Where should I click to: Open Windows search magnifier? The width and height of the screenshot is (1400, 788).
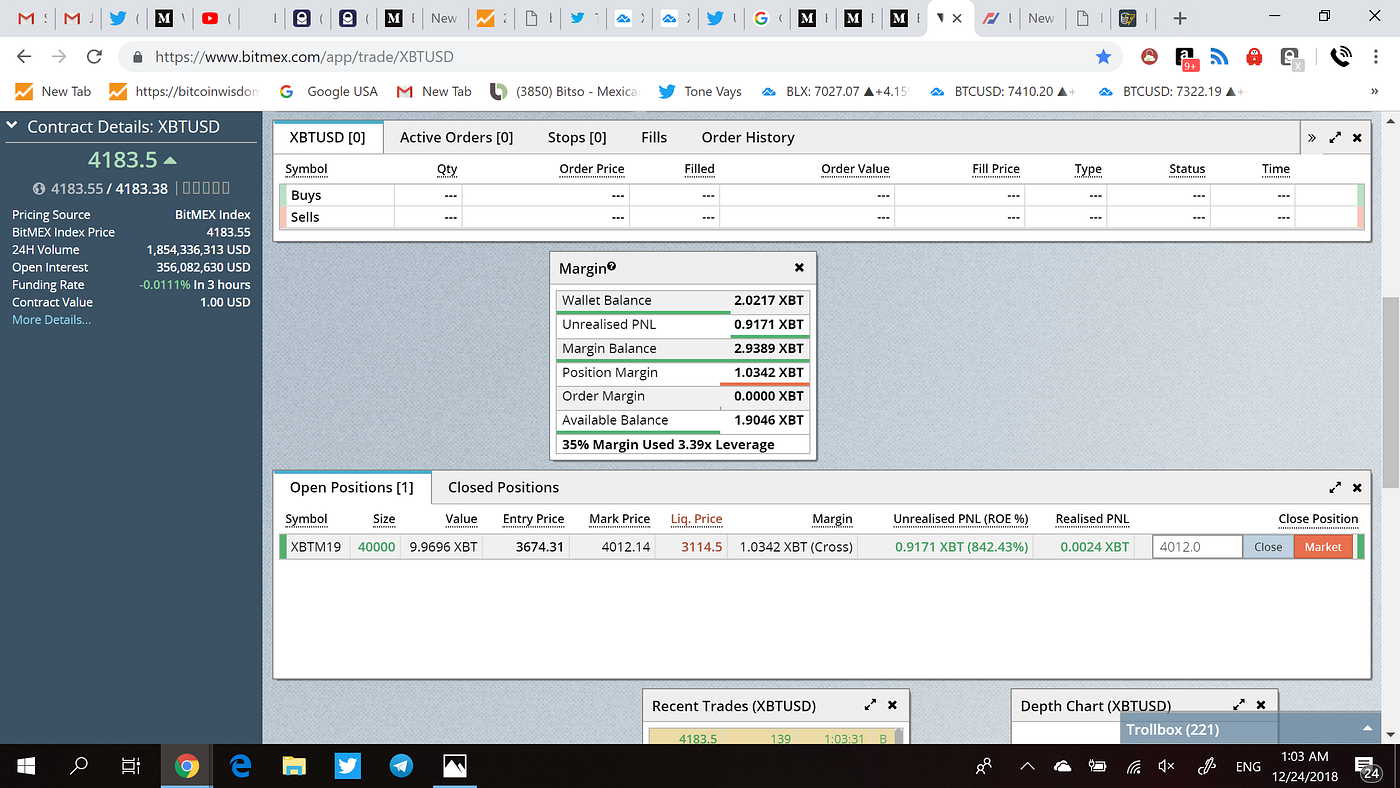pyautogui.click(x=79, y=766)
